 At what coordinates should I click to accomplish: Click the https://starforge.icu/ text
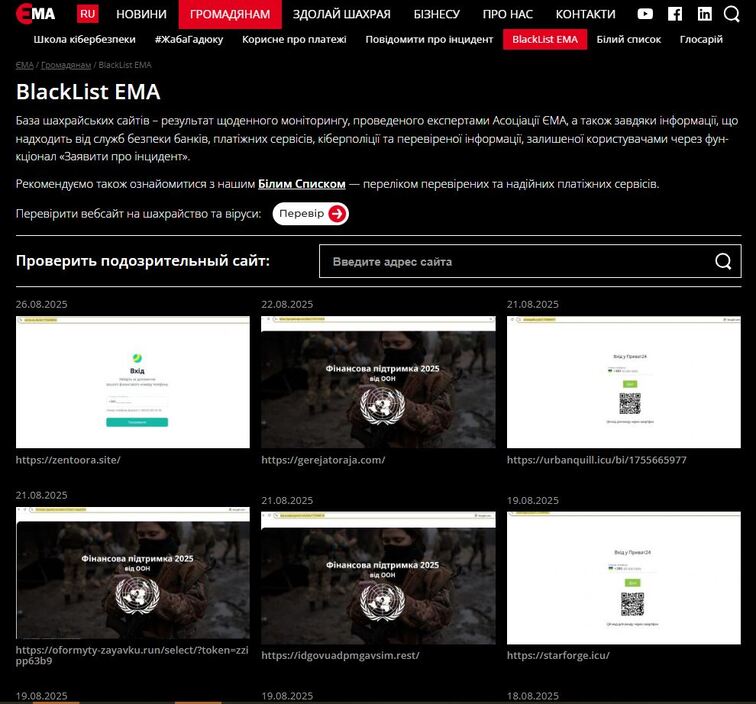pyautogui.click(x=558, y=655)
